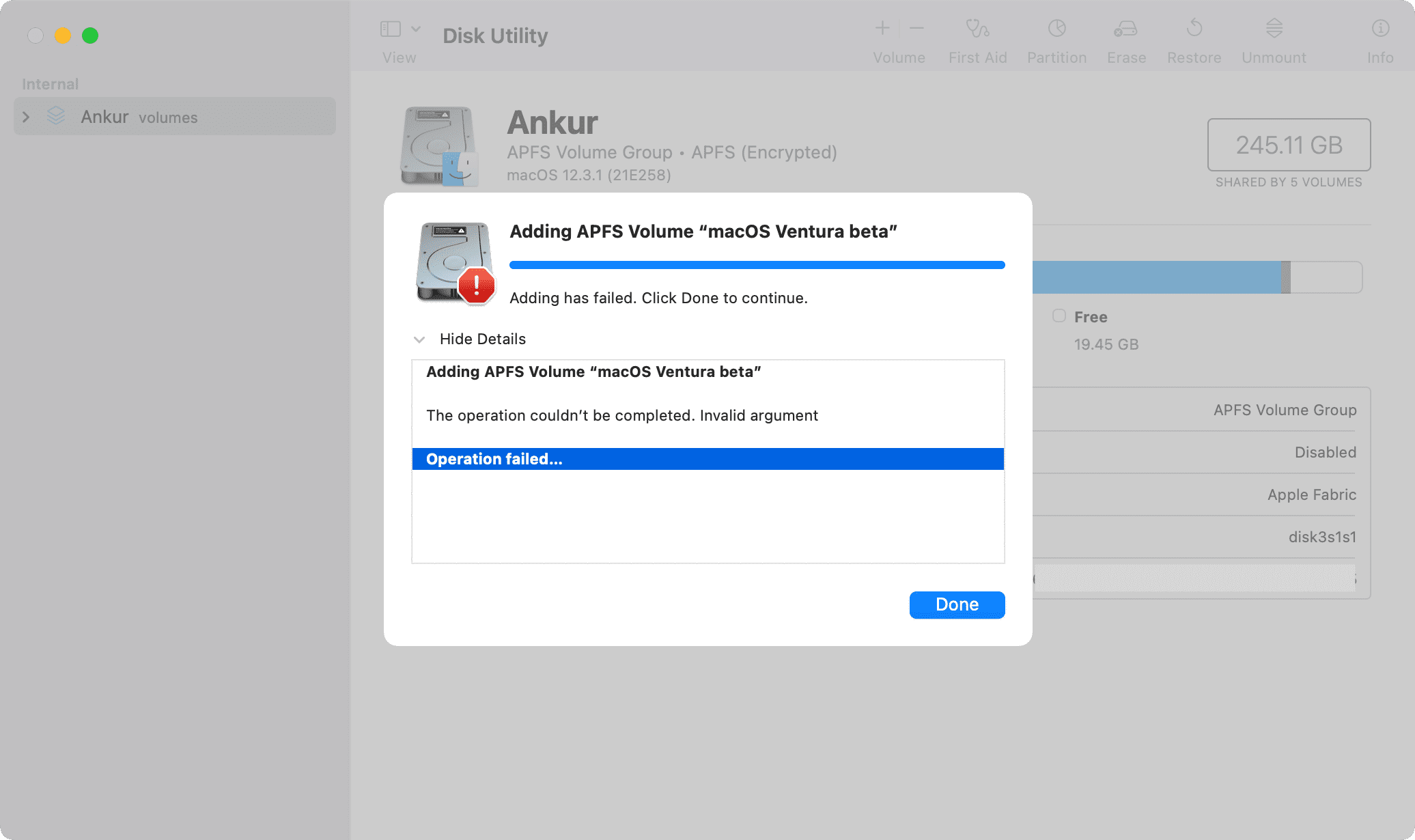The width and height of the screenshot is (1415, 840).
Task: Remove a volume with the minus icon
Action: click(916, 28)
